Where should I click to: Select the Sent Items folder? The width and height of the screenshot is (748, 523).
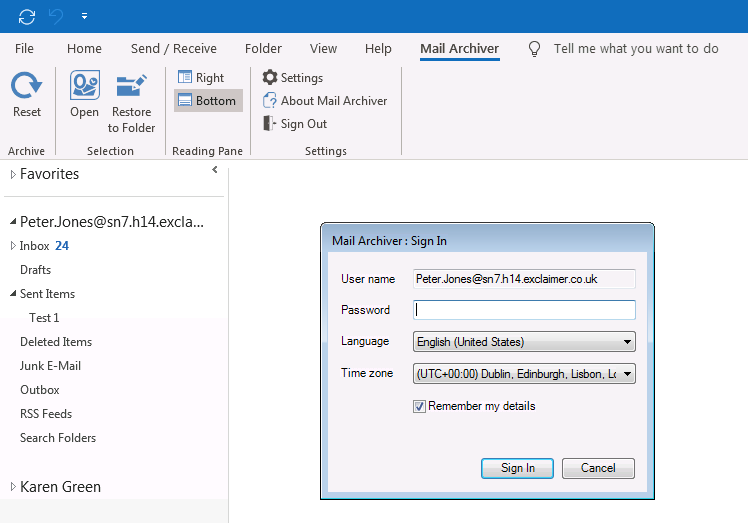pyautogui.click(x=47, y=294)
